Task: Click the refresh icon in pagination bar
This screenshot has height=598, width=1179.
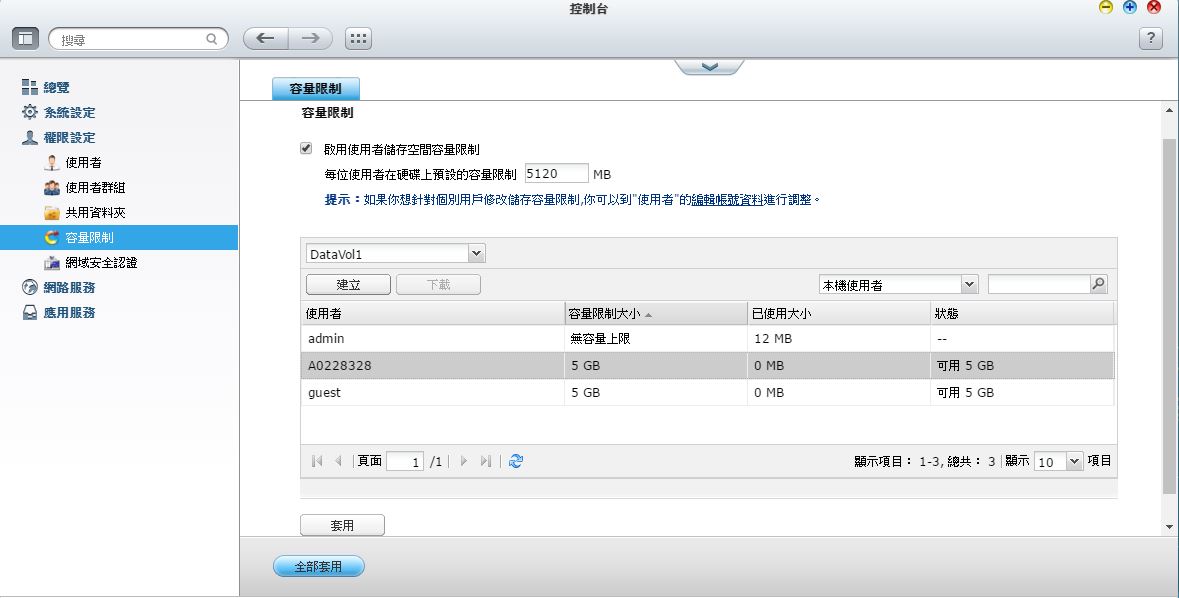Action: [516, 461]
